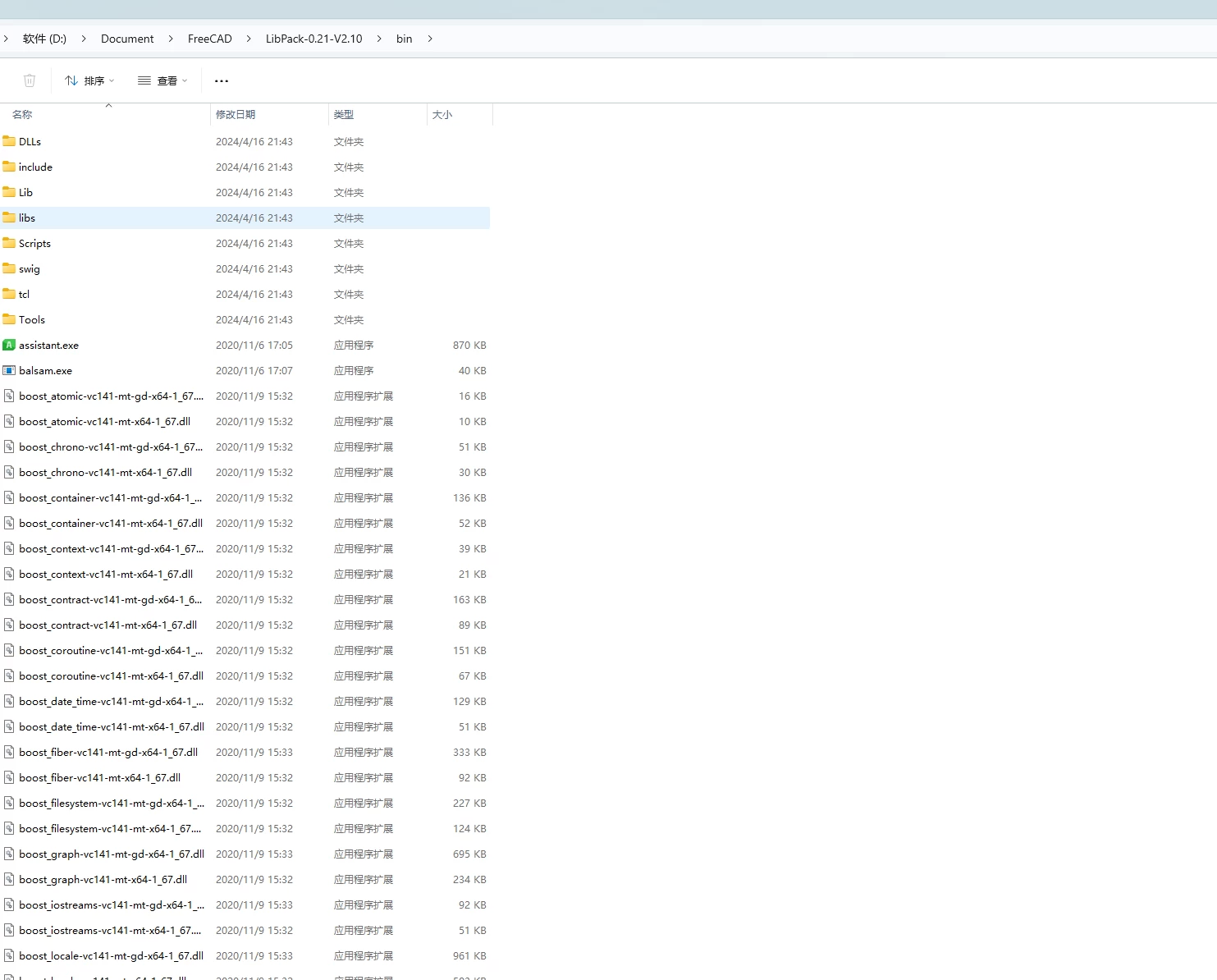Open the 排序 sort dropdown
This screenshot has width=1217, height=980.
(89, 80)
